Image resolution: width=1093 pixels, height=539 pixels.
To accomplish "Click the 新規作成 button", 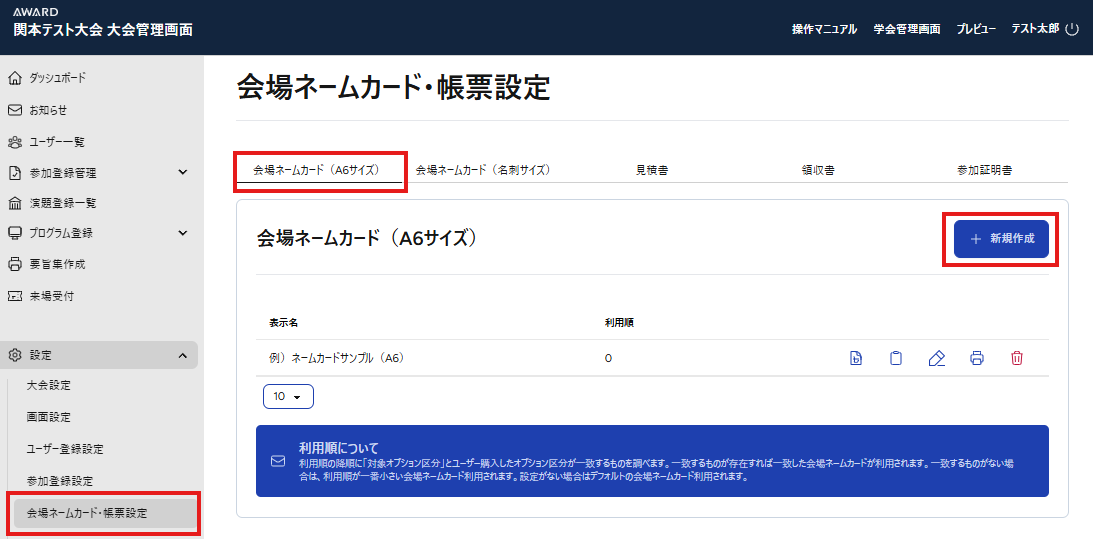I will [x=1001, y=239].
